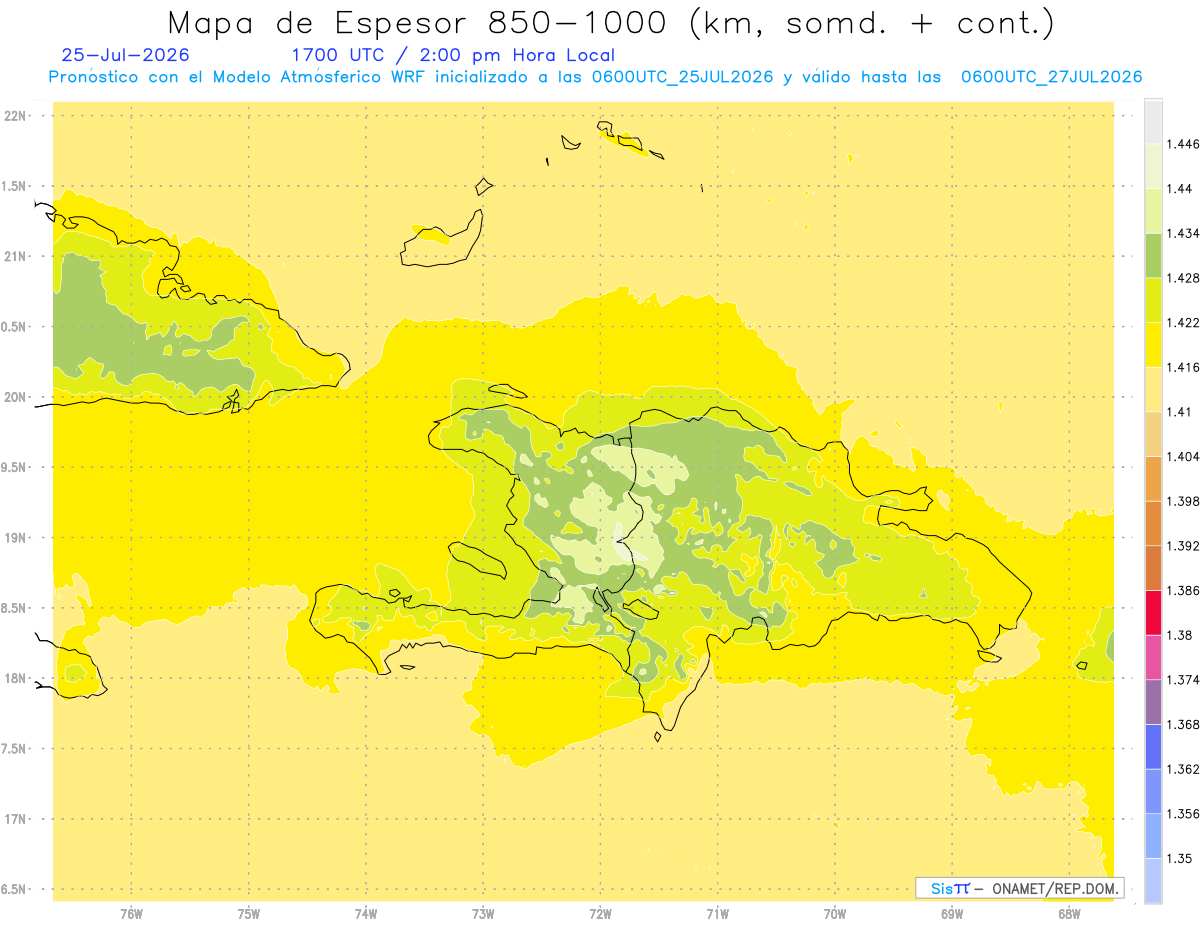Click the 70W longitude label

point(835,915)
